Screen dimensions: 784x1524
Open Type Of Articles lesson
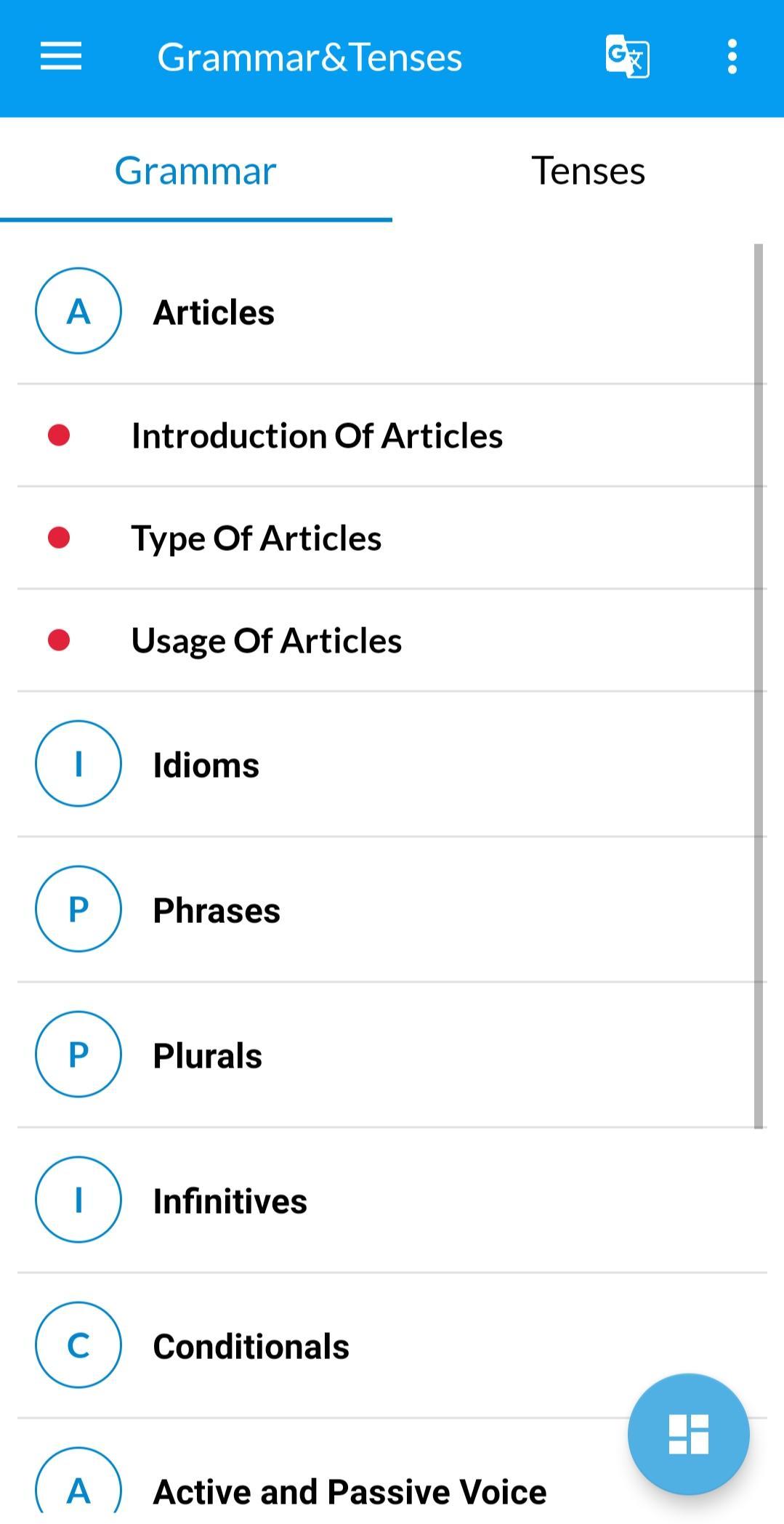392,539
